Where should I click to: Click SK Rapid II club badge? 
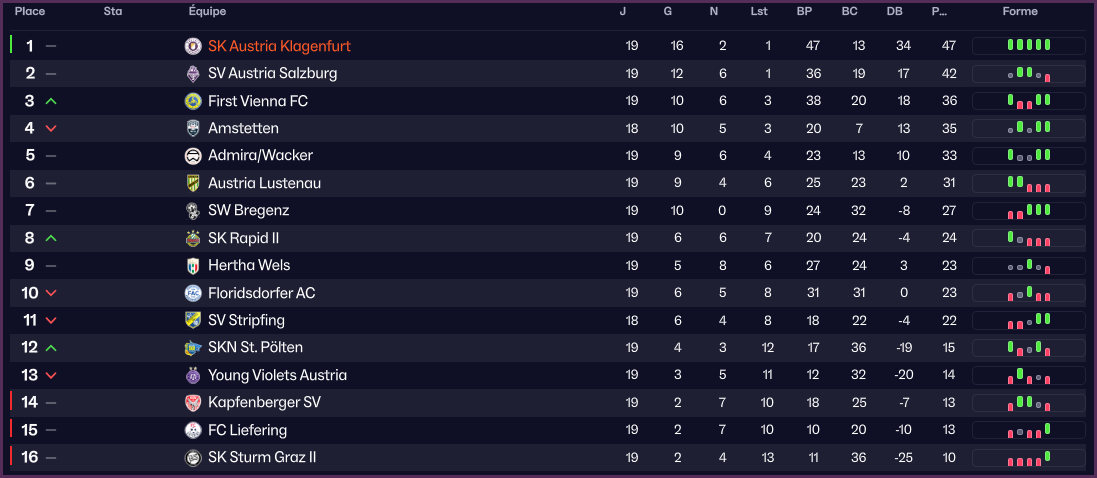[193, 238]
